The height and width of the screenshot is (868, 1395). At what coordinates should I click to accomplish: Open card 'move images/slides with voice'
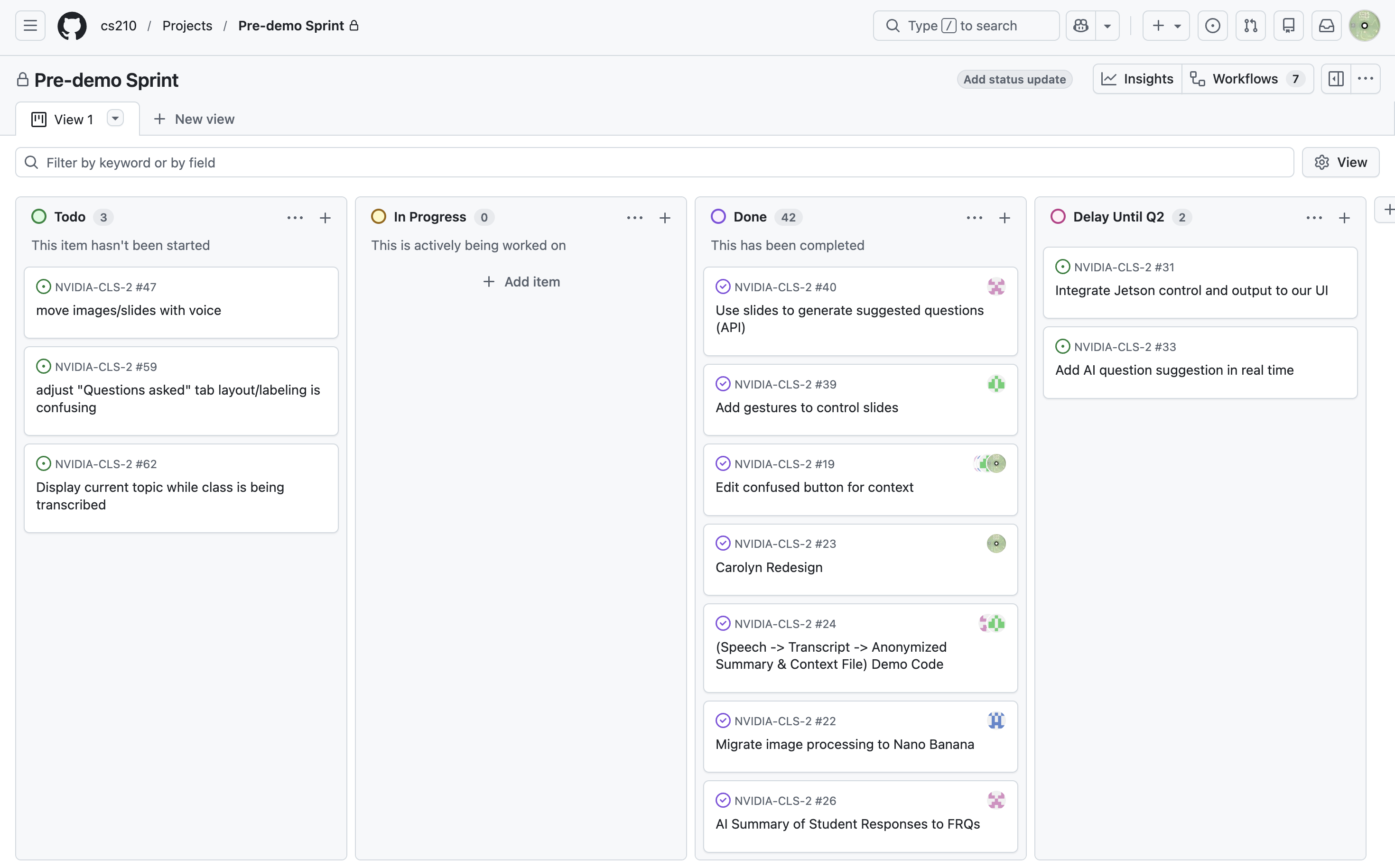click(181, 303)
